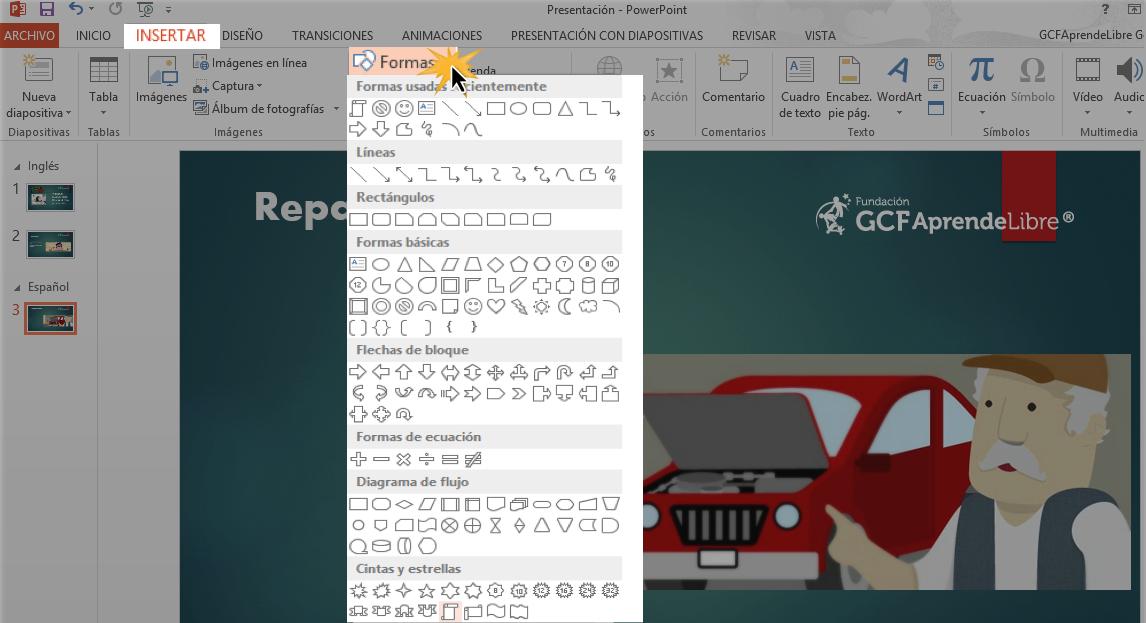Switch to PRESENTACIÓN CON DIAPOSITIVAS tab

(607, 35)
